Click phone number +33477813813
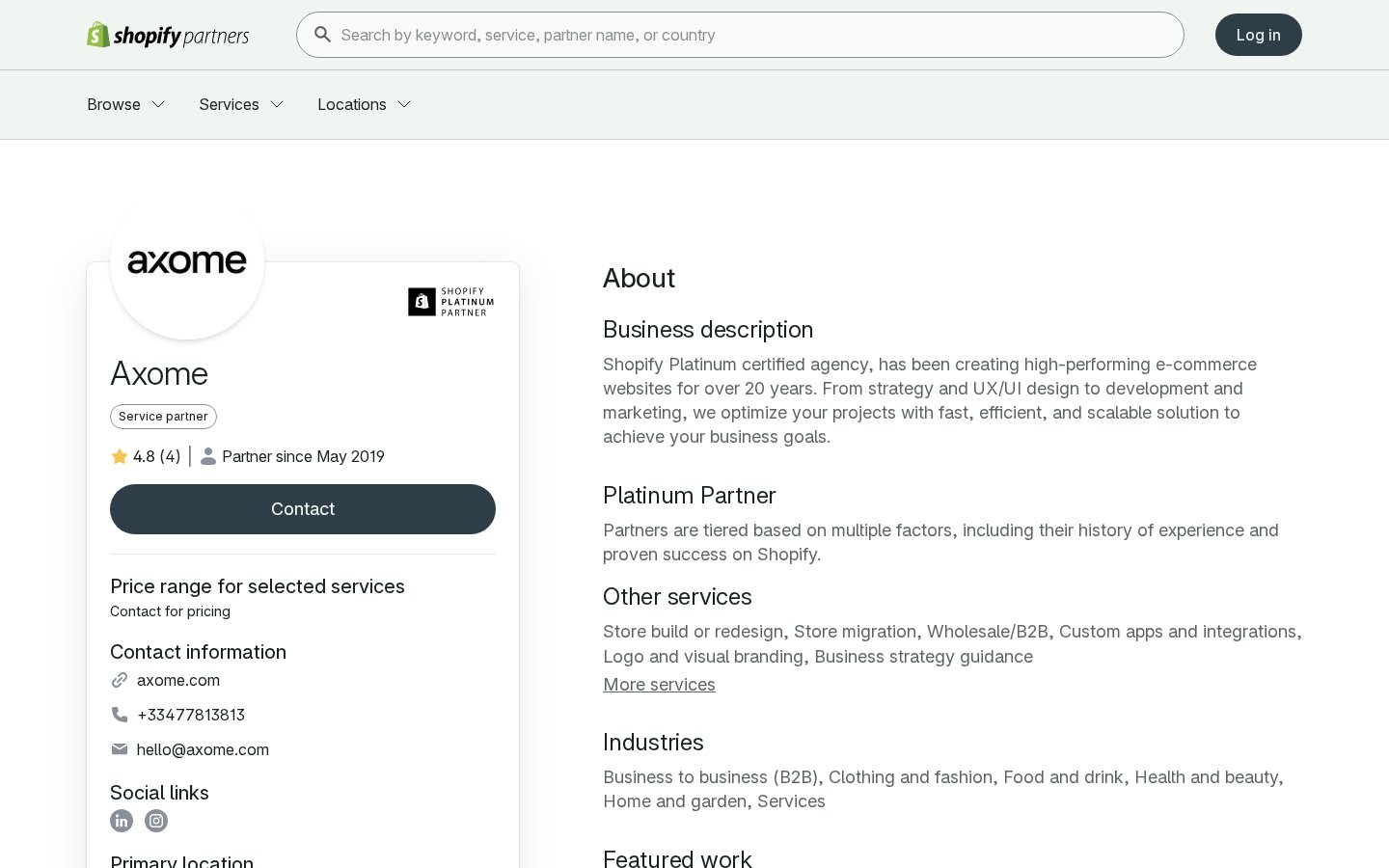Viewport: 1389px width, 868px height. (x=191, y=715)
